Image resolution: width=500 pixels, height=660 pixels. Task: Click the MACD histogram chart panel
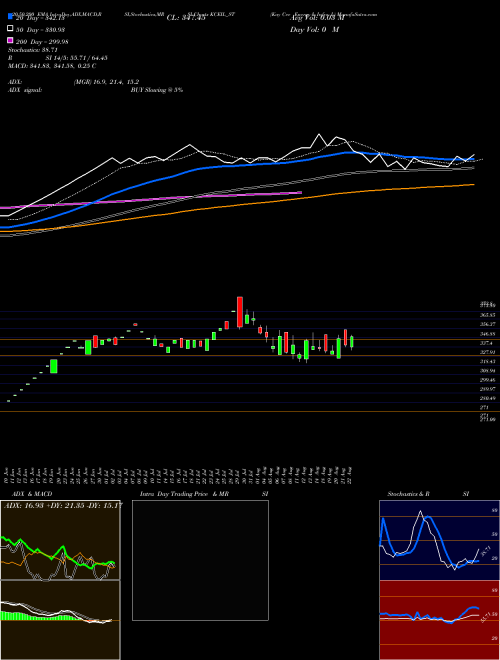60,620
